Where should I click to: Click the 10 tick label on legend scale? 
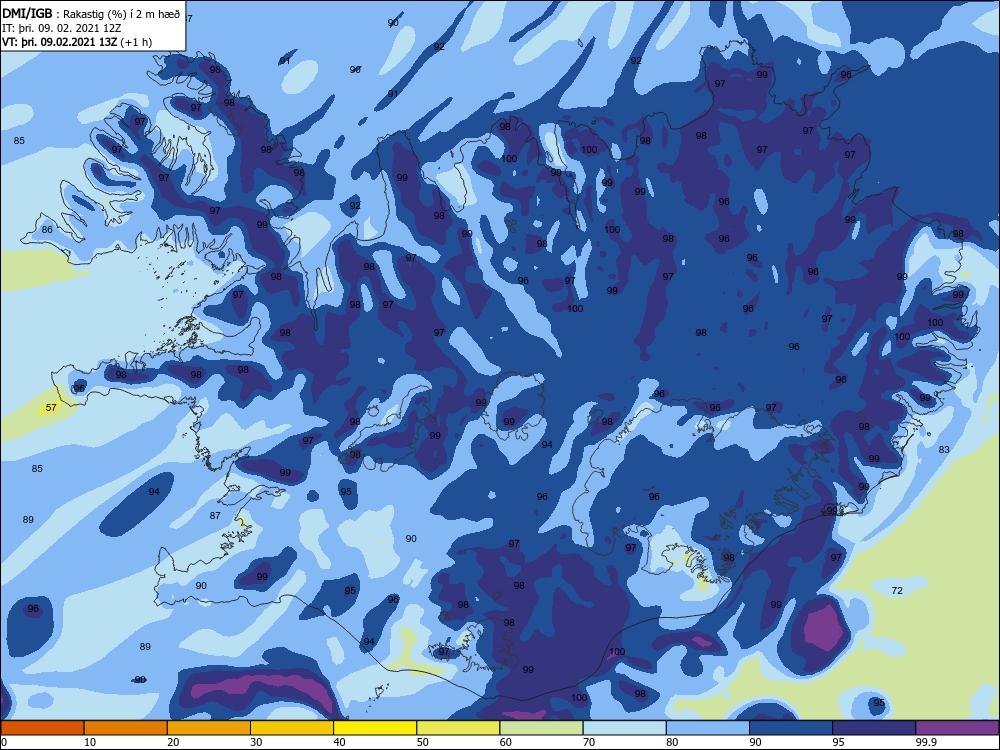(x=89, y=742)
